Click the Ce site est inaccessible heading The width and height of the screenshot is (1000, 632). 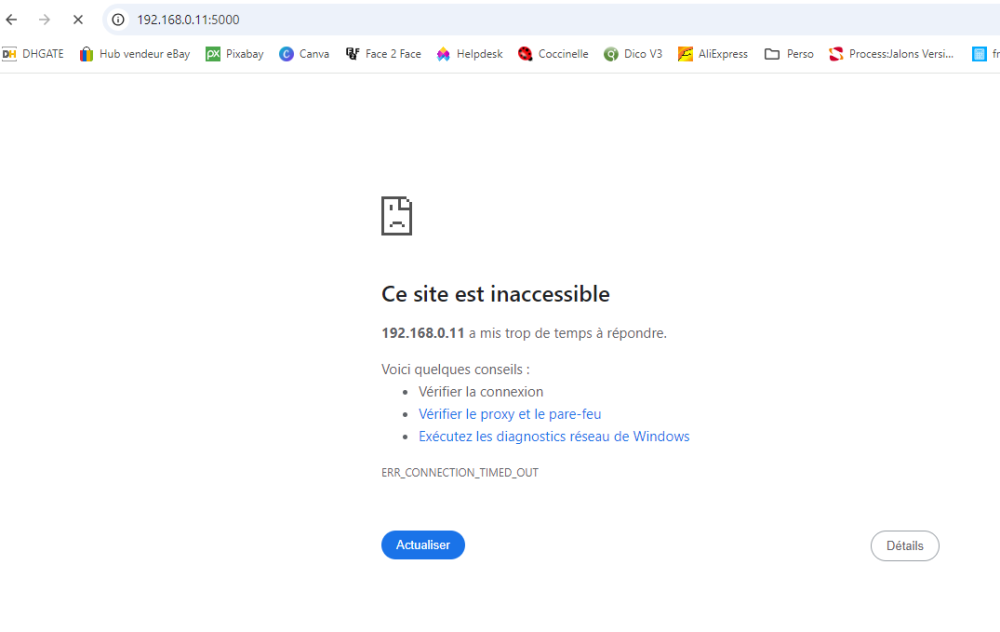496,294
